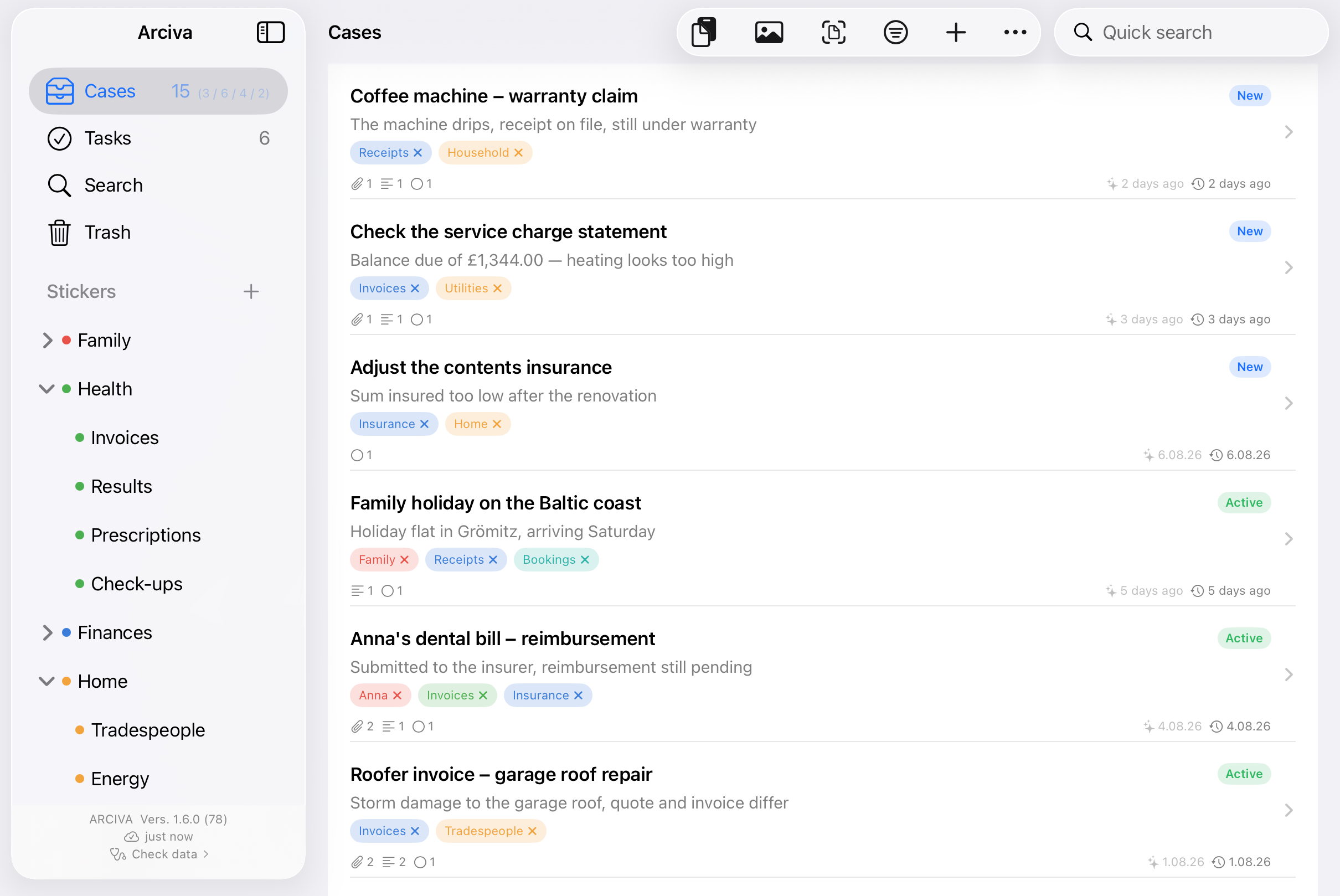Expand the Family sticker group

click(x=48, y=341)
